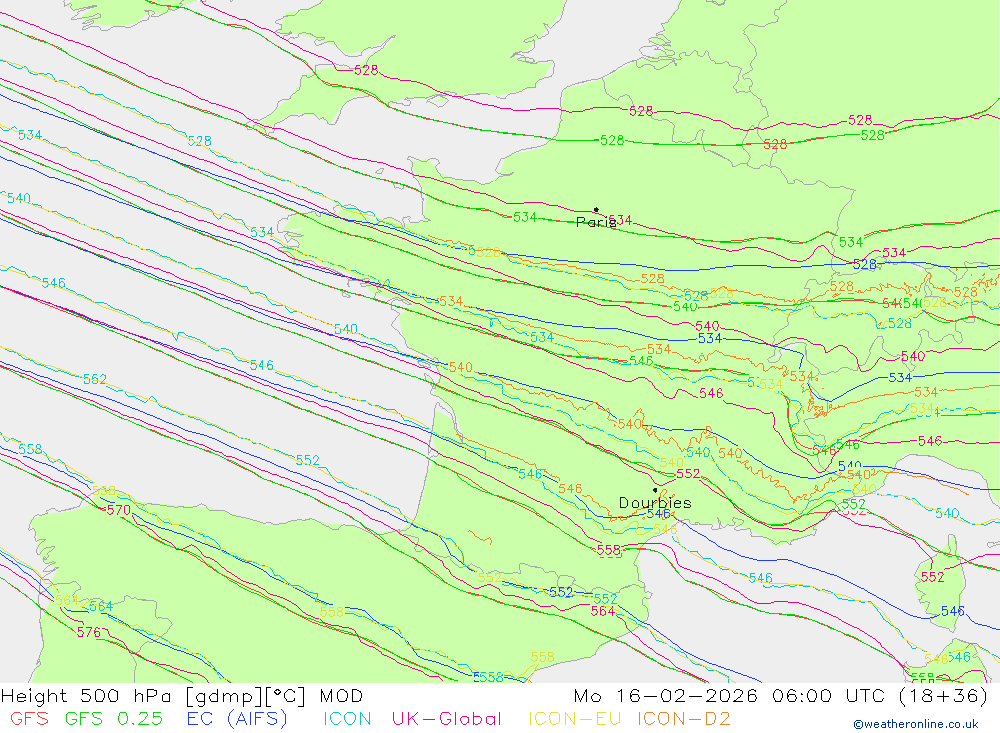The height and width of the screenshot is (733, 1000).
Task: Select the UK-Global legend entry
Action: point(446,719)
